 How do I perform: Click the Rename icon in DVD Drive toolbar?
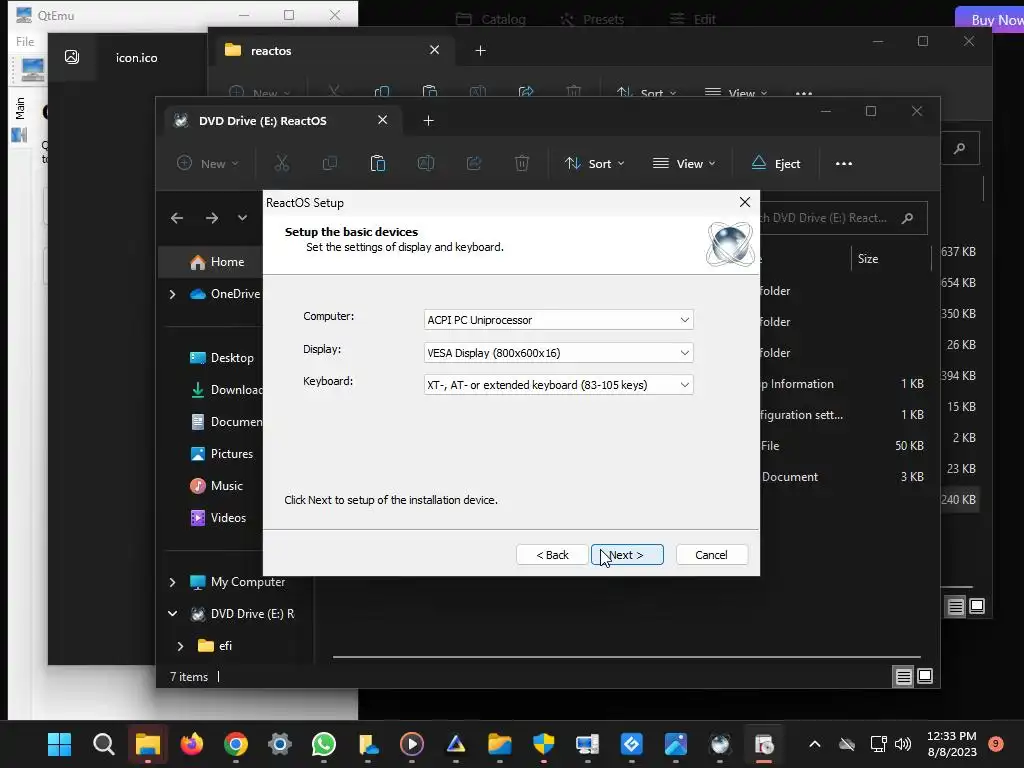pyautogui.click(x=426, y=163)
